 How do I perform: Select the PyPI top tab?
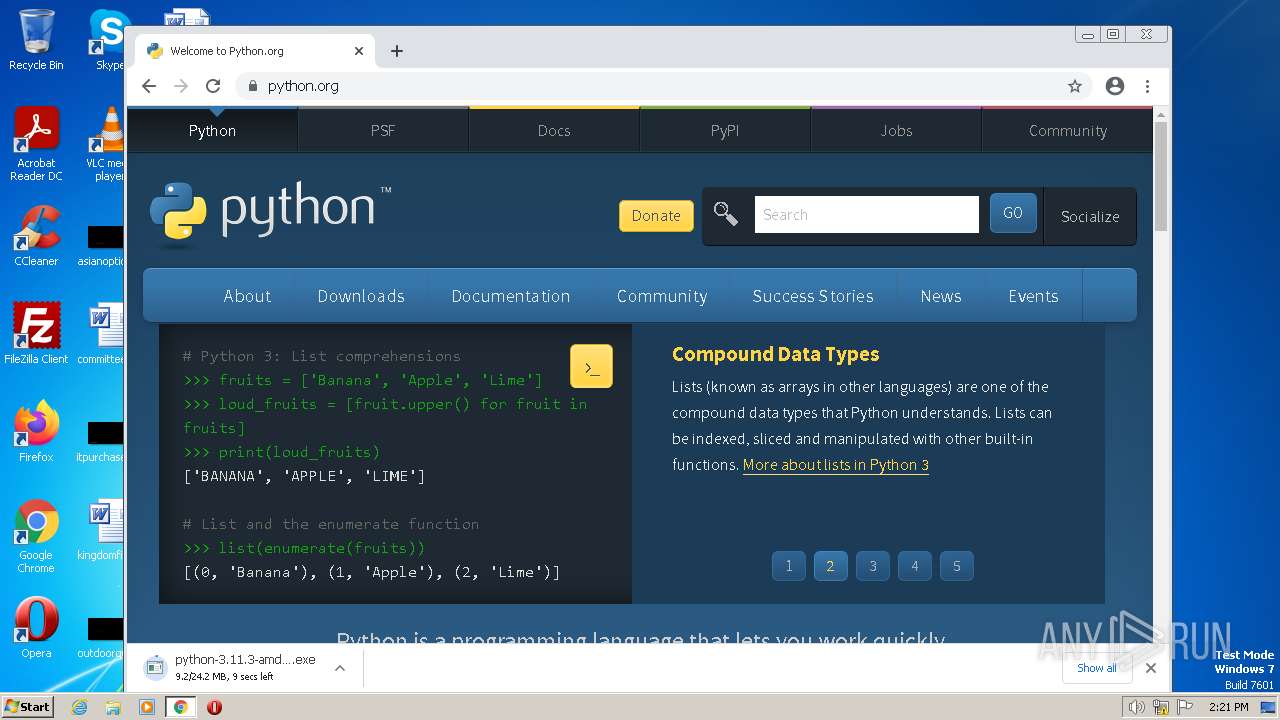[x=725, y=130]
